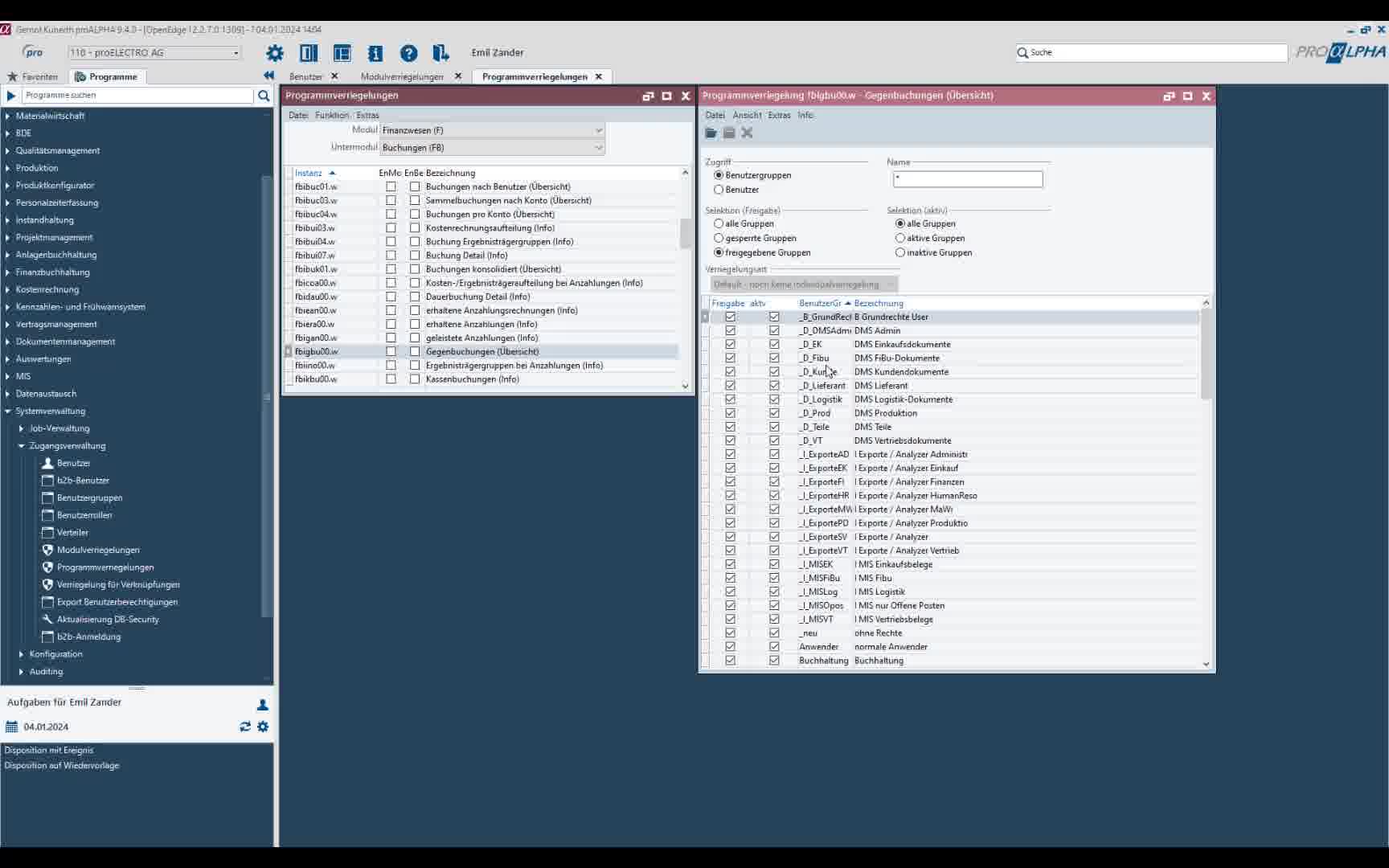Select inaktive Gruppen radio button
1389x868 pixels.
point(900,252)
